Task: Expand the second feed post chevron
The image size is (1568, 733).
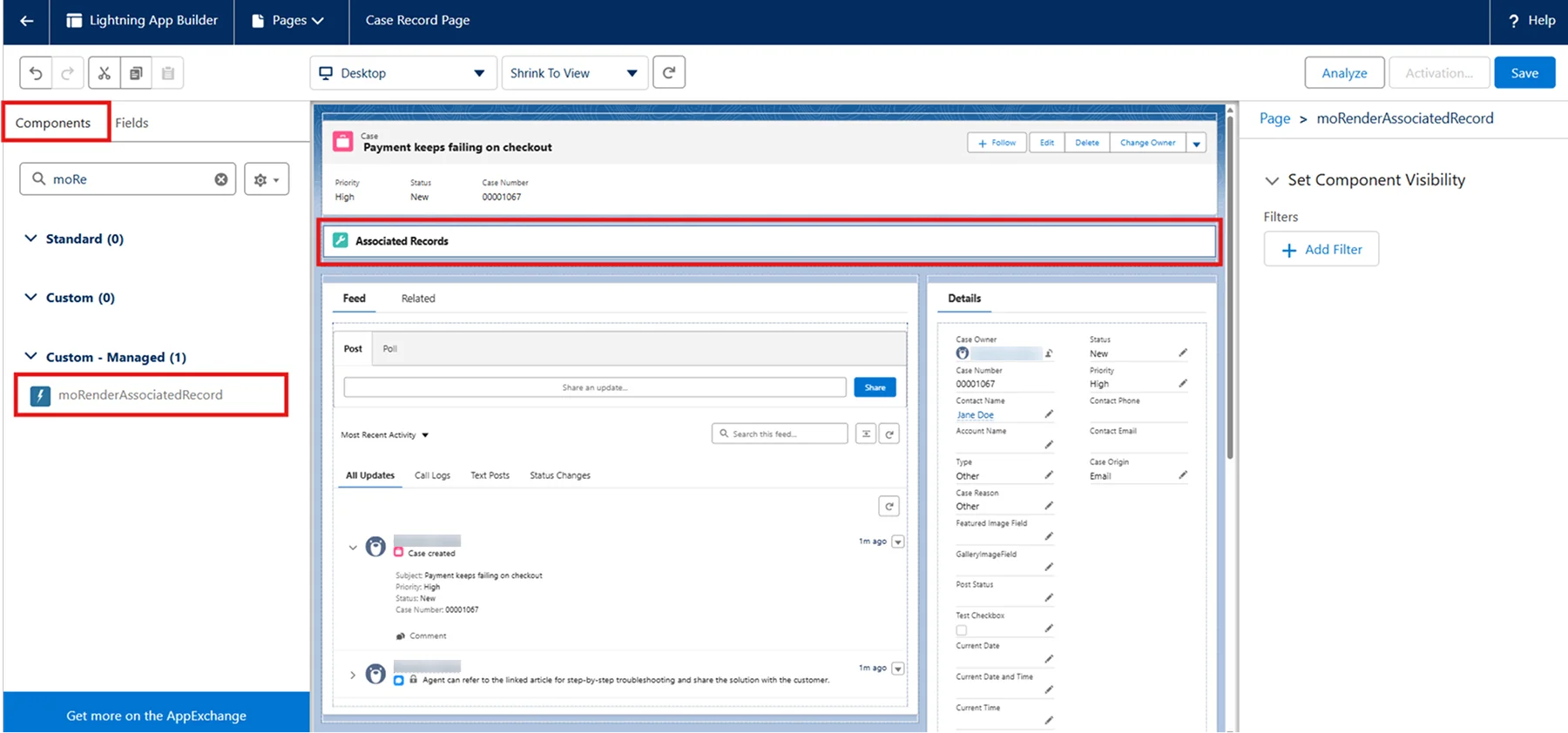Action: point(353,675)
